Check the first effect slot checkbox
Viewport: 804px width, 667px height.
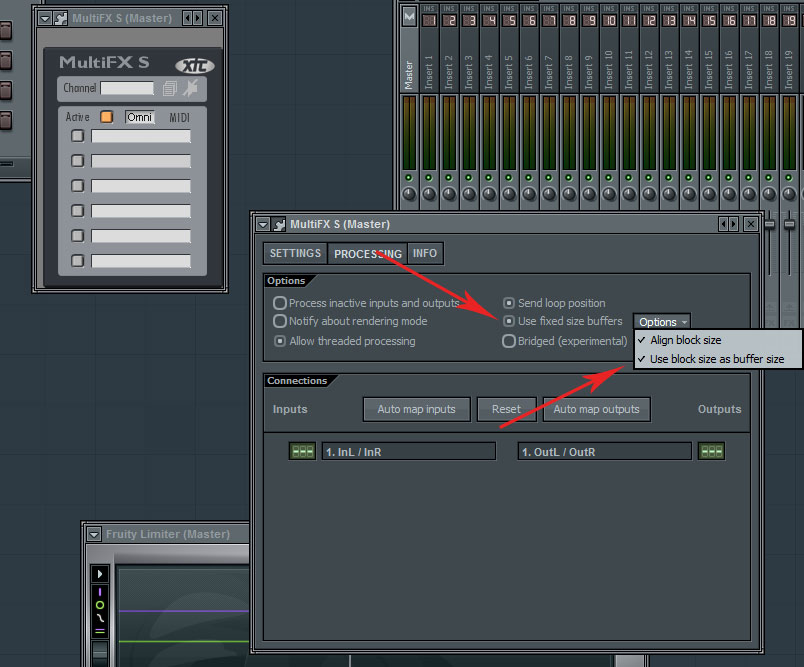point(77,136)
